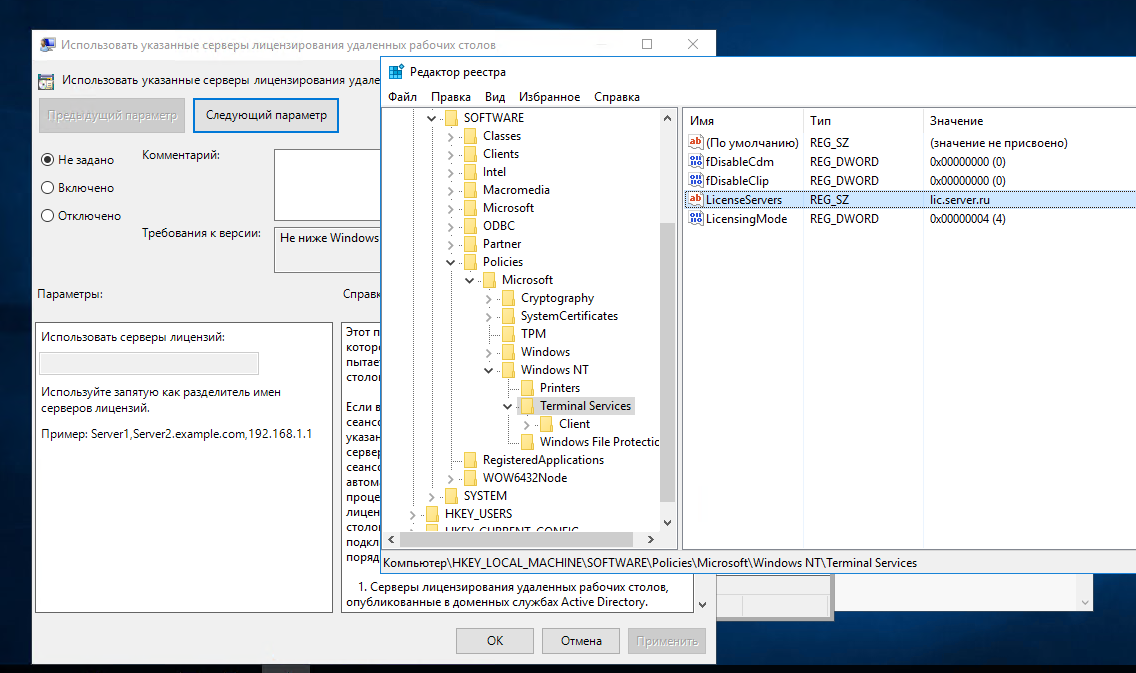Click the tree scroll-right arrow
The height and width of the screenshot is (673, 1136).
pyautogui.click(x=651, y=540)
